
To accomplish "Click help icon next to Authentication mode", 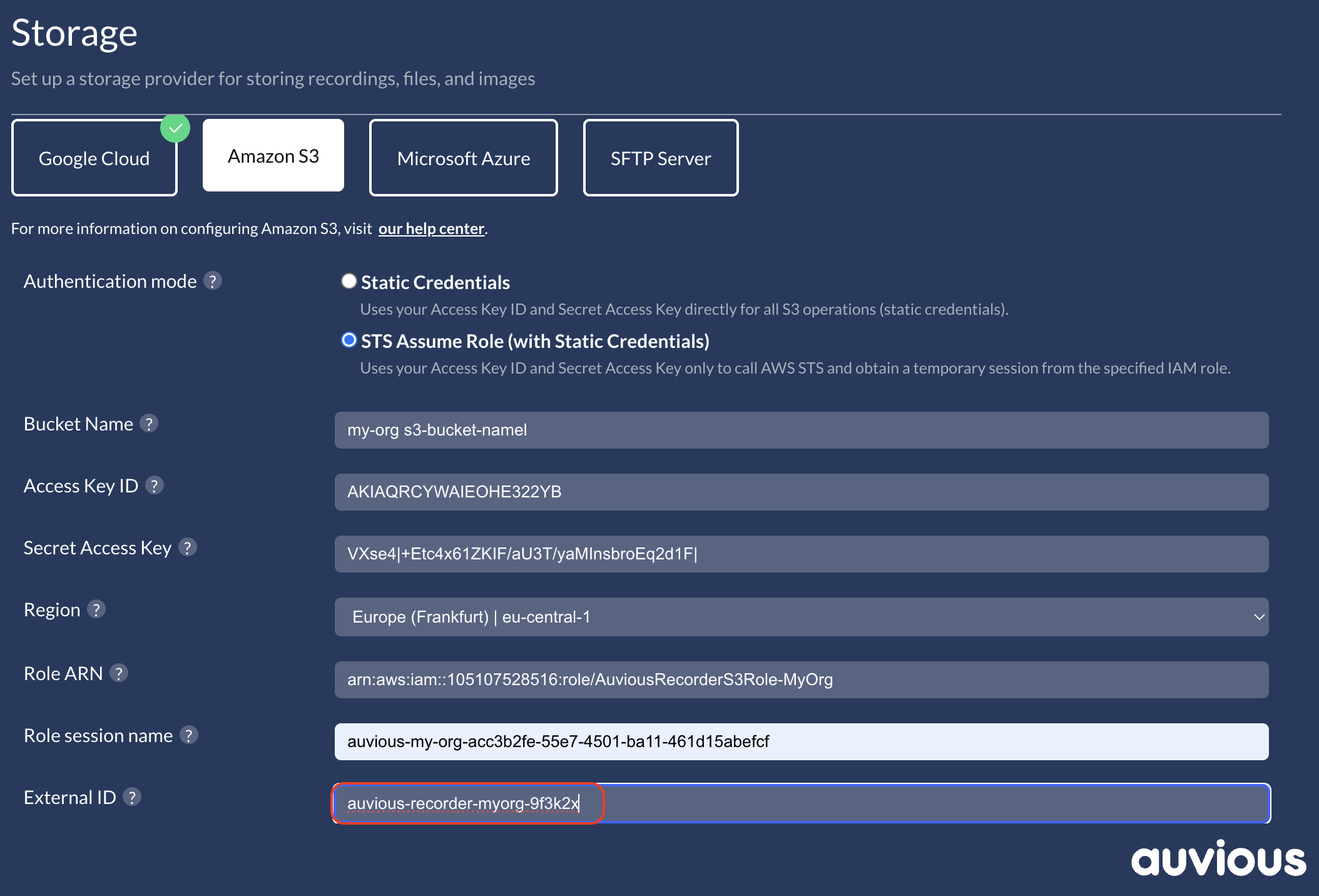I will 213,281.
